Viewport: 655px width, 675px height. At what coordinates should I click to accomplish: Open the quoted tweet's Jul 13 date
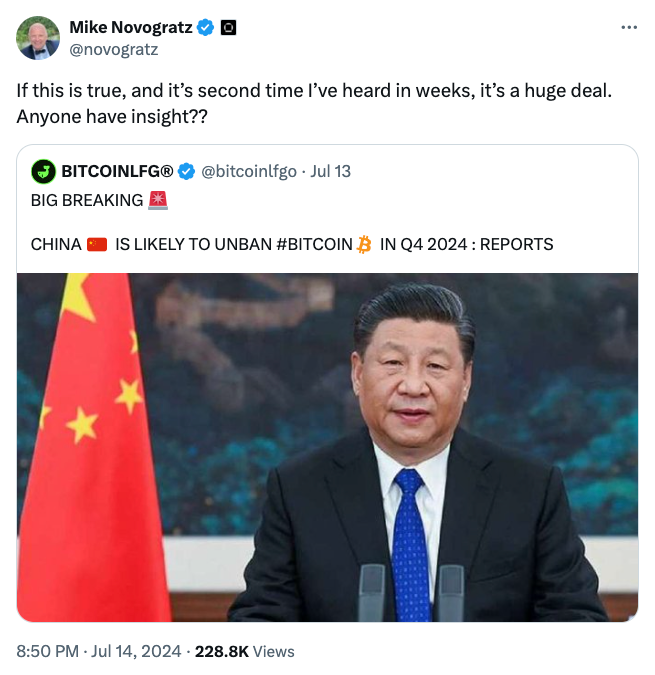click(331, 171)
